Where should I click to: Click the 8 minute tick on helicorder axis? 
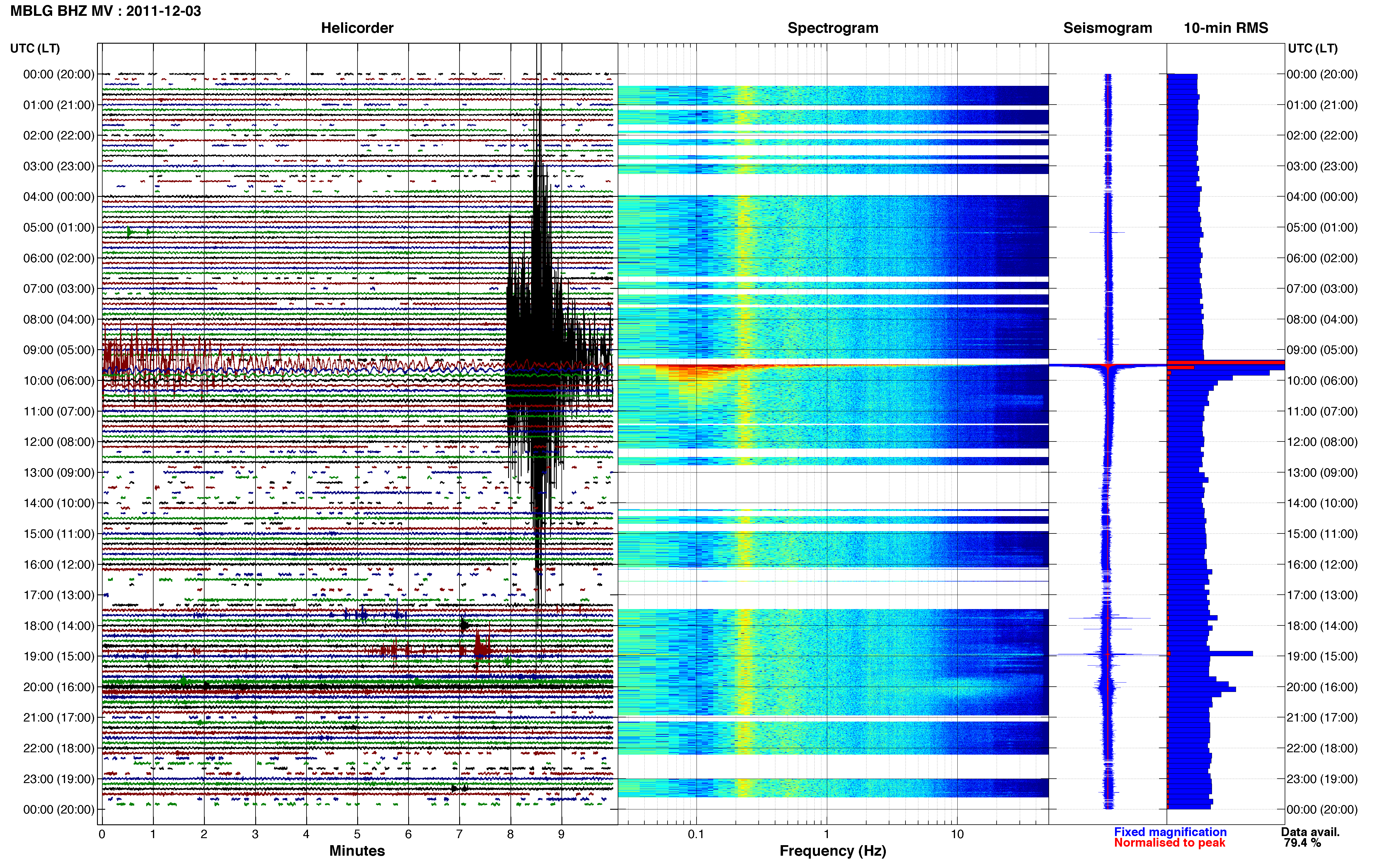coord(510,833)
